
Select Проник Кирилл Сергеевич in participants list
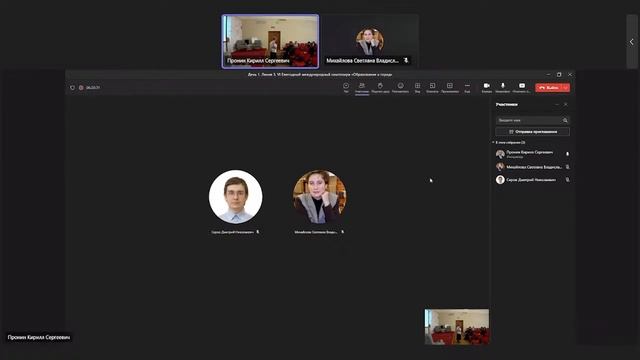coord(532,154)
